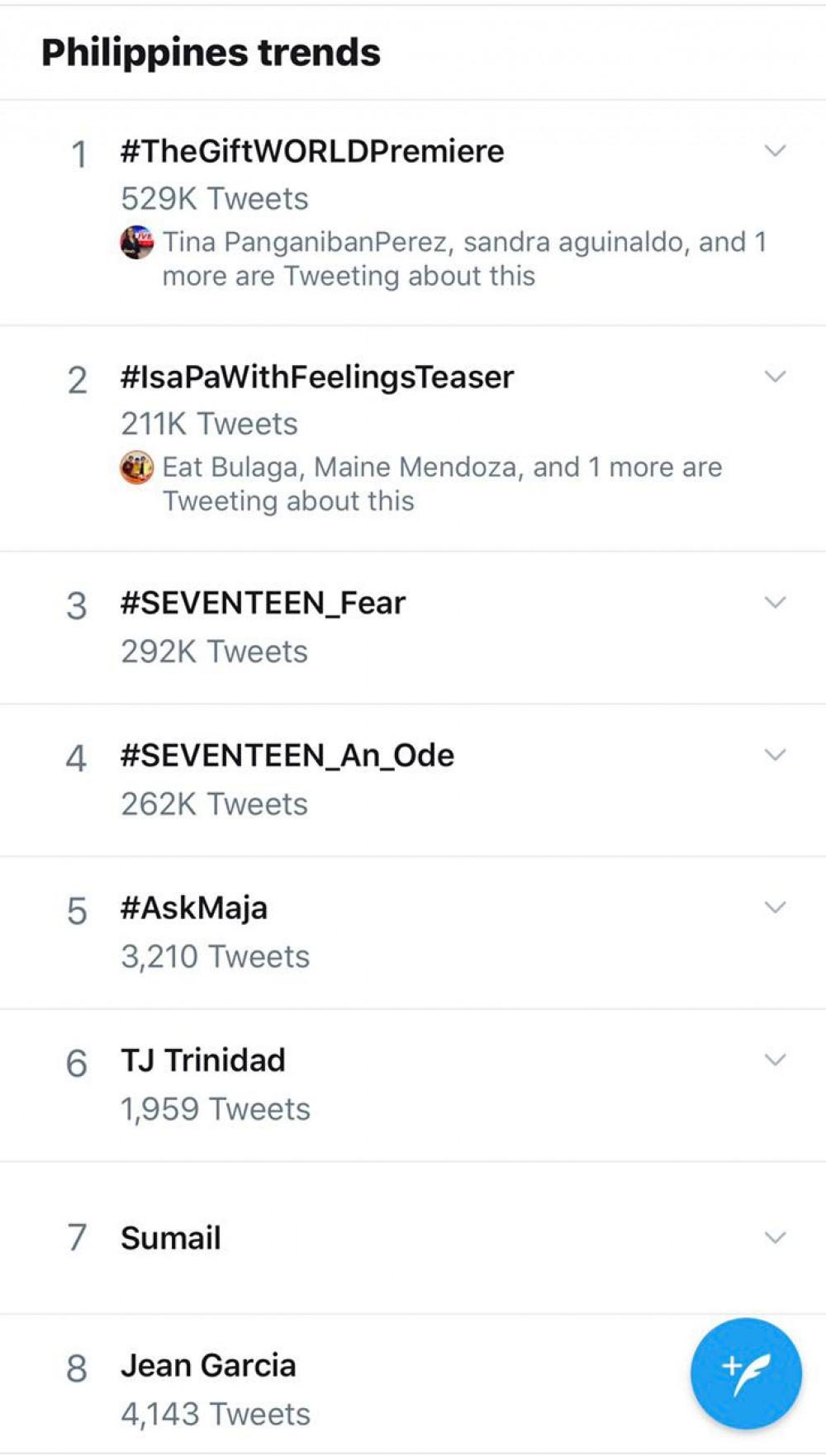Screen dimensions: 826x1456
Task: Select the Jean Garcia trend
Action: click(x=208, y=1365)
